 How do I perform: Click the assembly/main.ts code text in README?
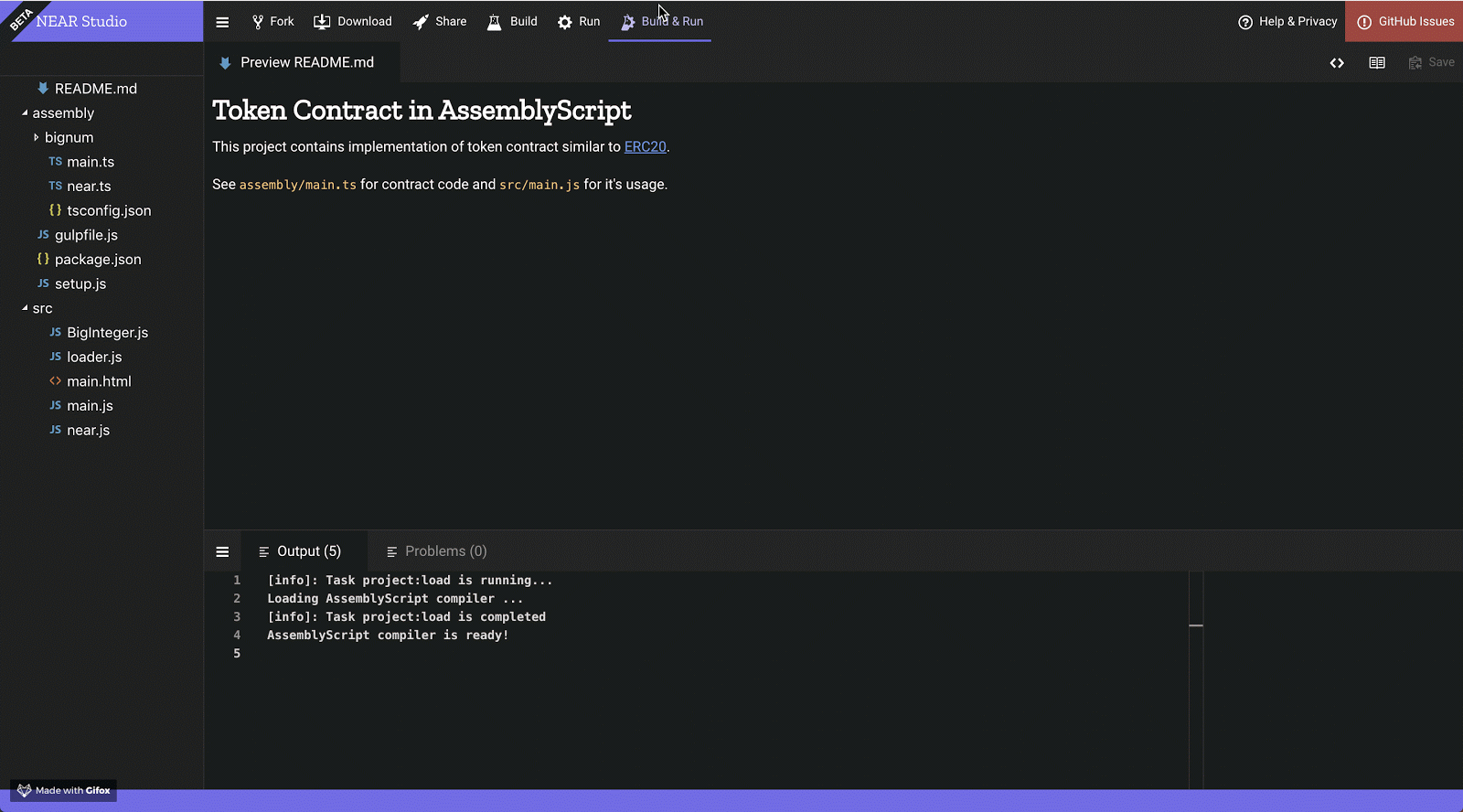pyautogui.click(x=298, y=185)
